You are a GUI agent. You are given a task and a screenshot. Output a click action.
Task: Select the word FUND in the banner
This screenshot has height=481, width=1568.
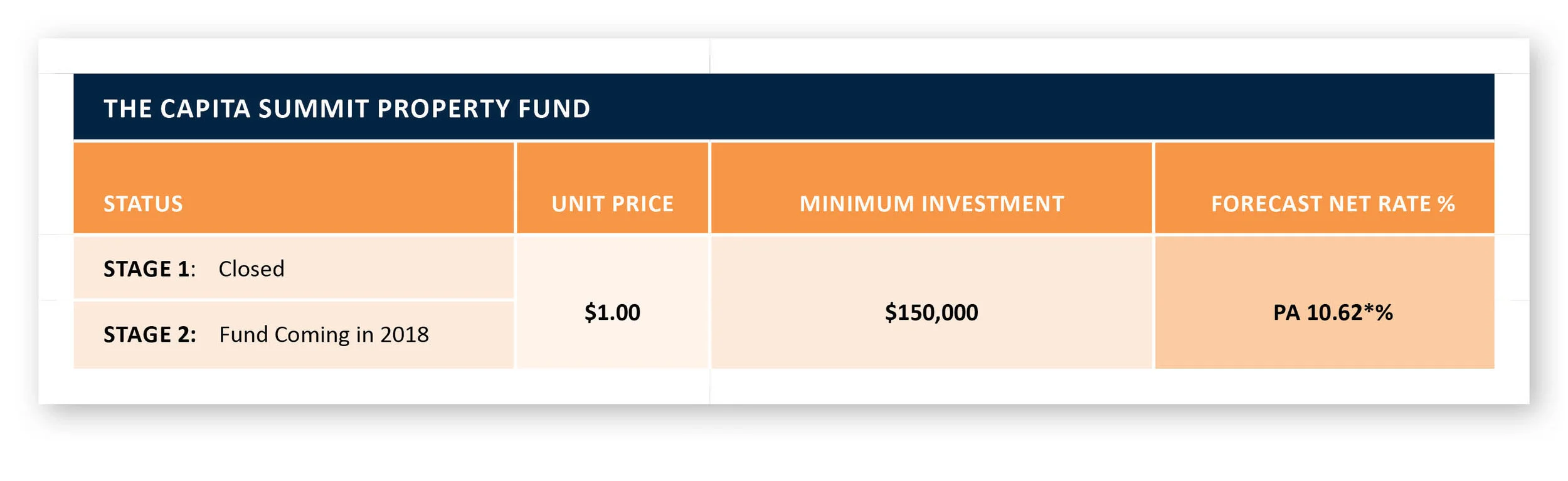pyautogui.click(x=554, y=108)
